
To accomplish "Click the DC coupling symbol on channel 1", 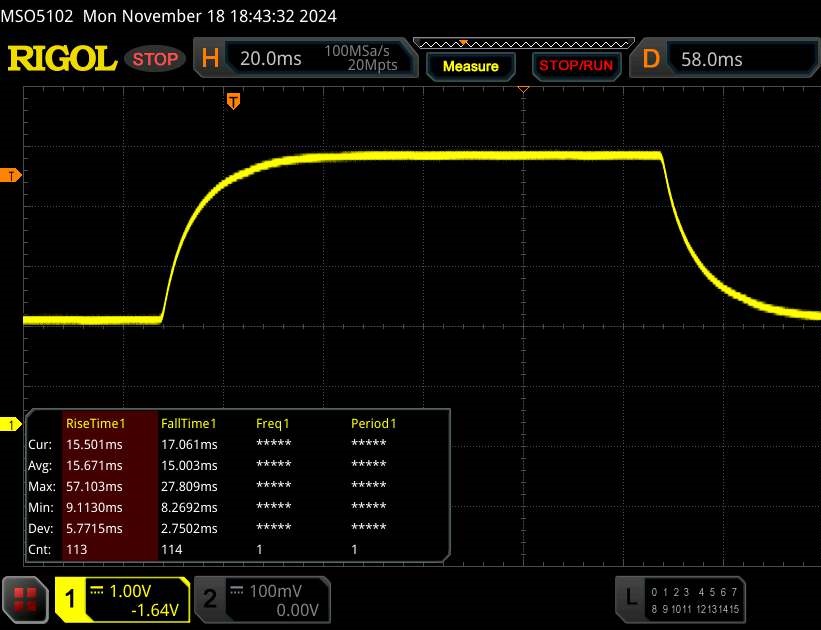I will click(96, 591).
